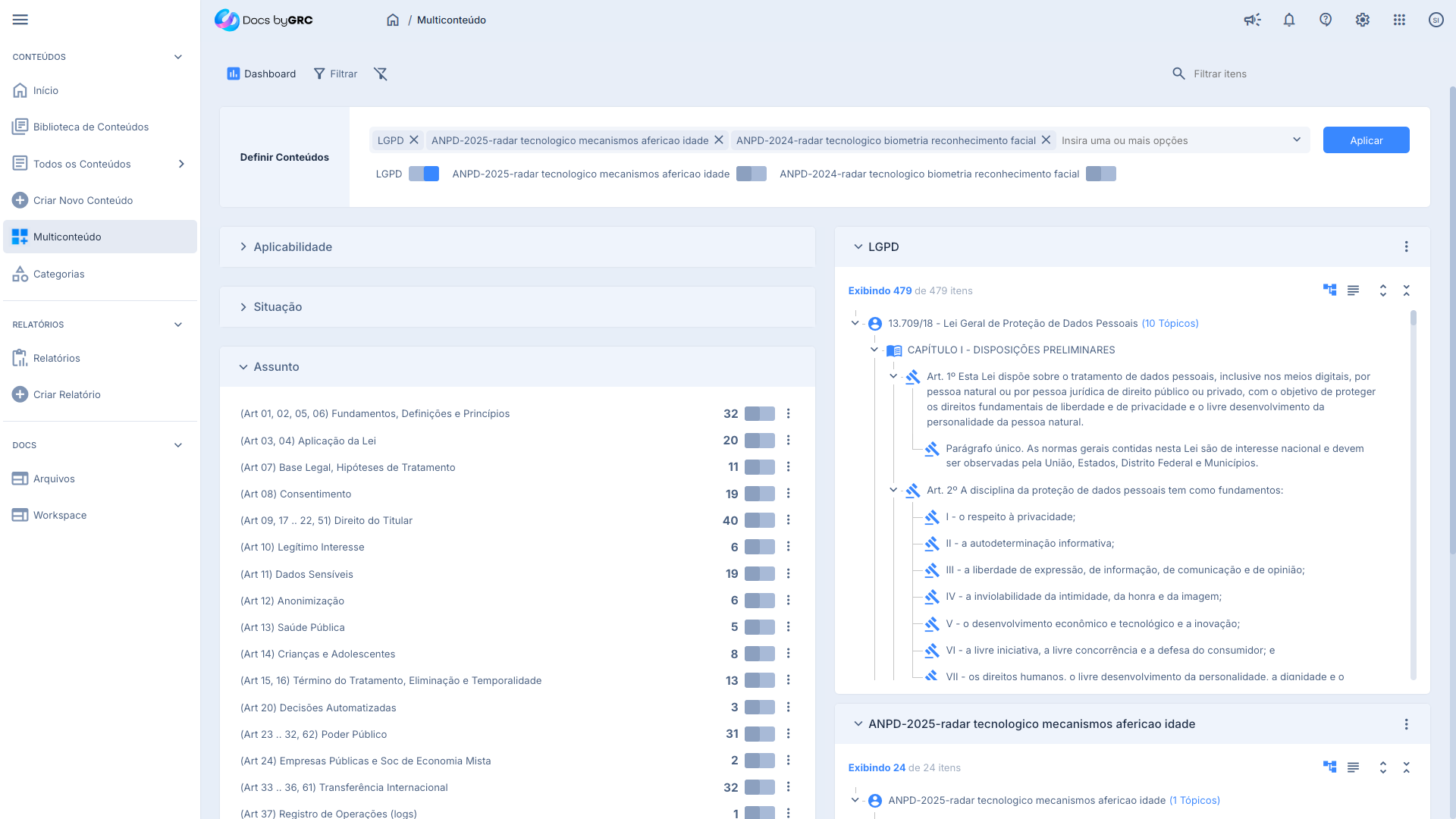The image size is (1456, 819).
Task: Click tree view icon in LGPD panel
Action: click(x=1329, y=290)
